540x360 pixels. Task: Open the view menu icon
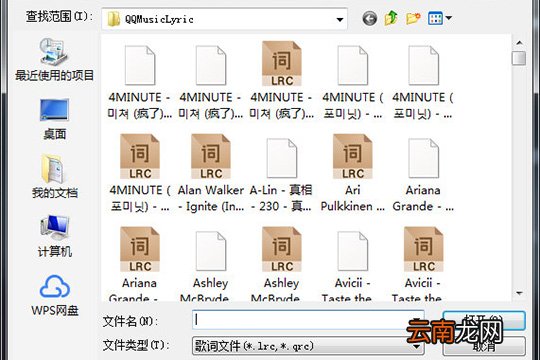pyautogui.click(x=435, y=18)
